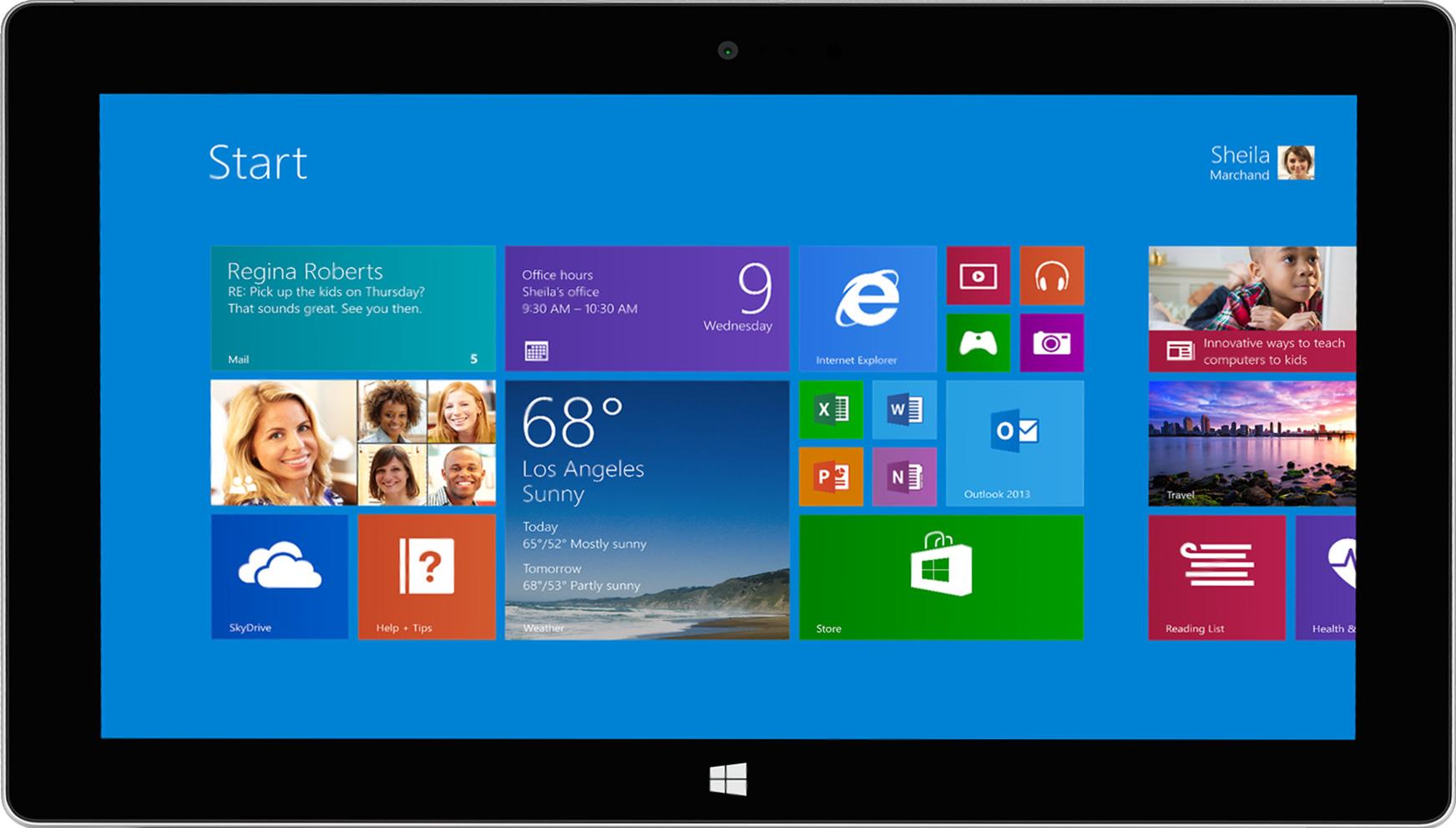
Task: Open the Reading List tile
Action: [x=1216, y=577]
